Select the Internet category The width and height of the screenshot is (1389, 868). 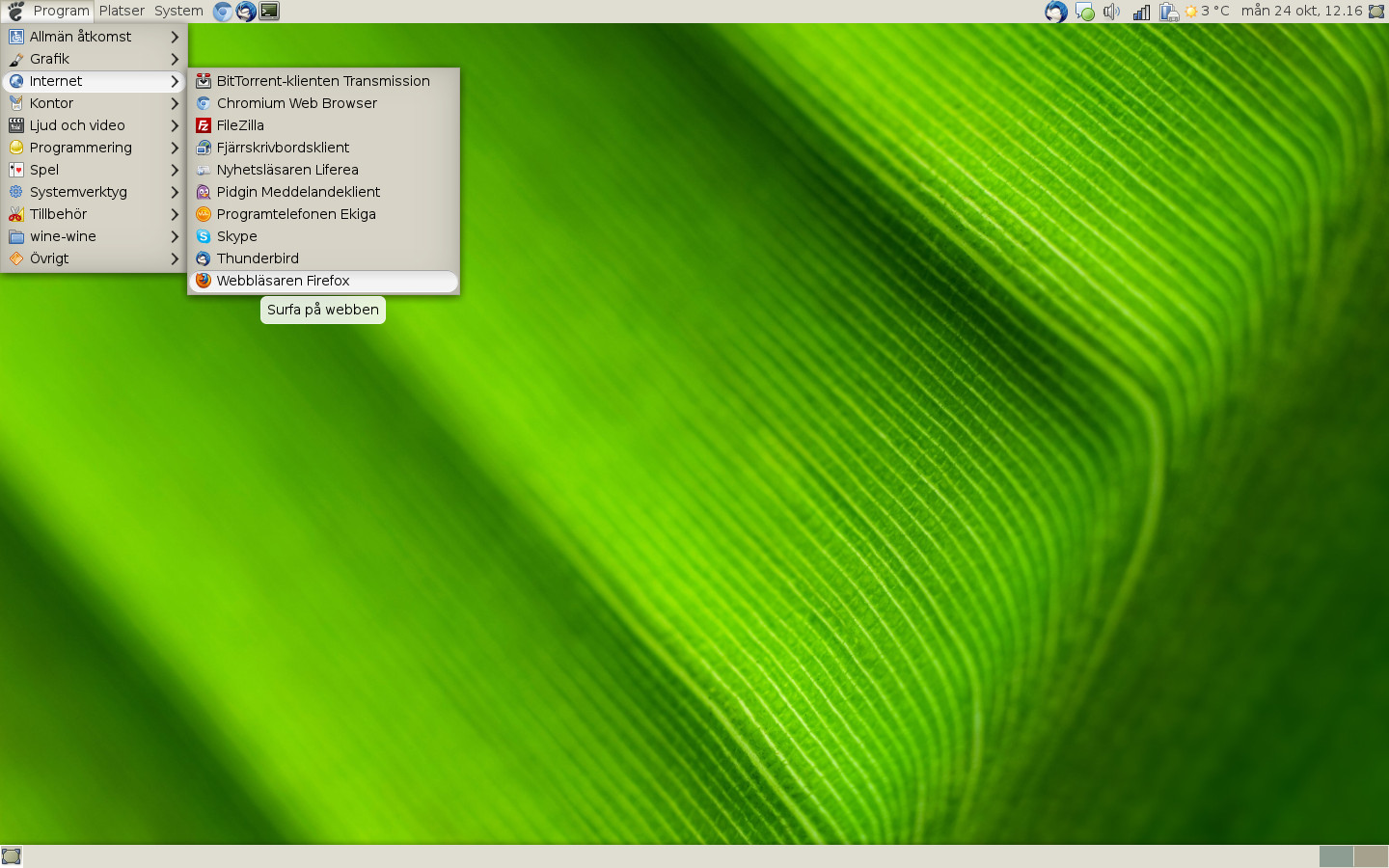point(95,81)
